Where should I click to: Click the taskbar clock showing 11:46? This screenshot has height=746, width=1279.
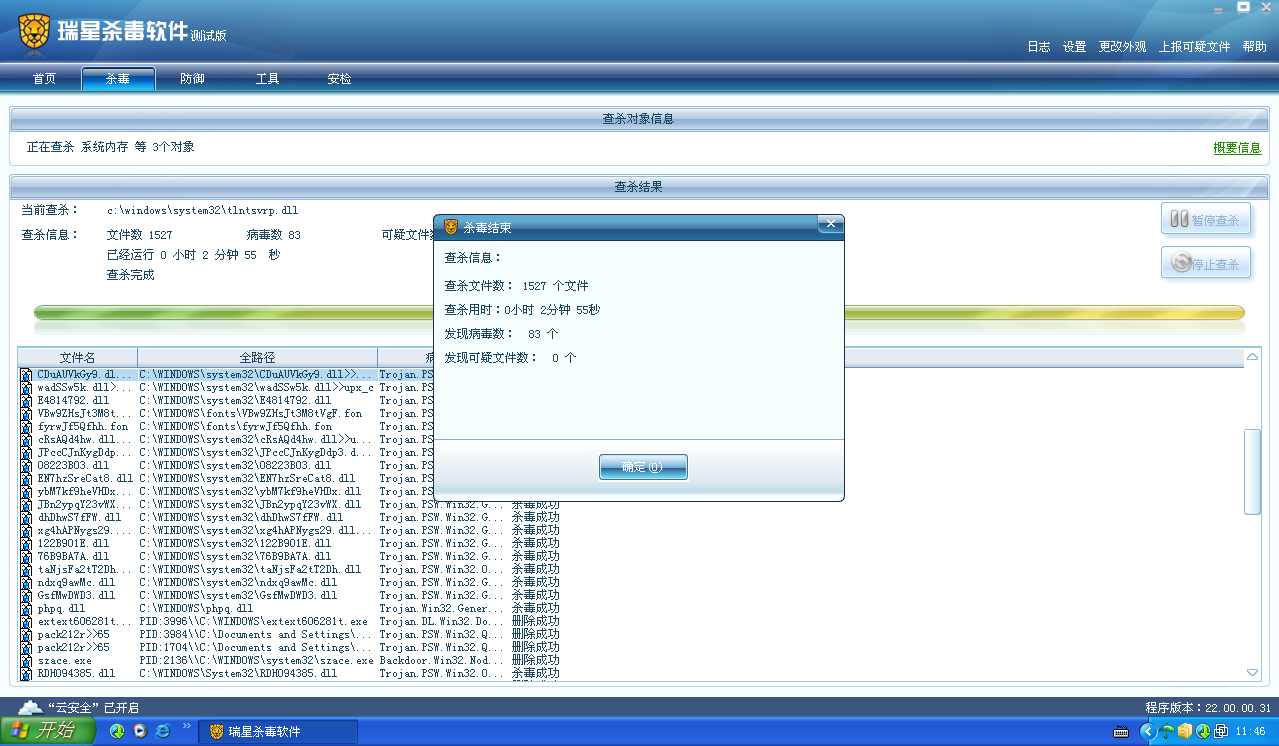[1251, 732]
